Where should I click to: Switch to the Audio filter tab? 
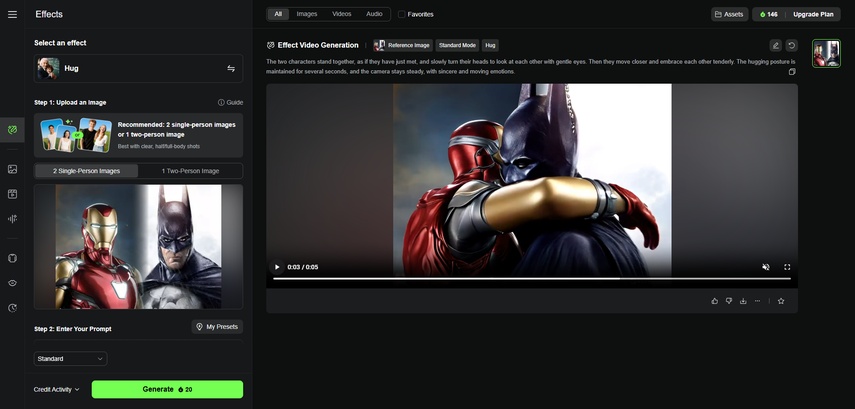(373, 14)
